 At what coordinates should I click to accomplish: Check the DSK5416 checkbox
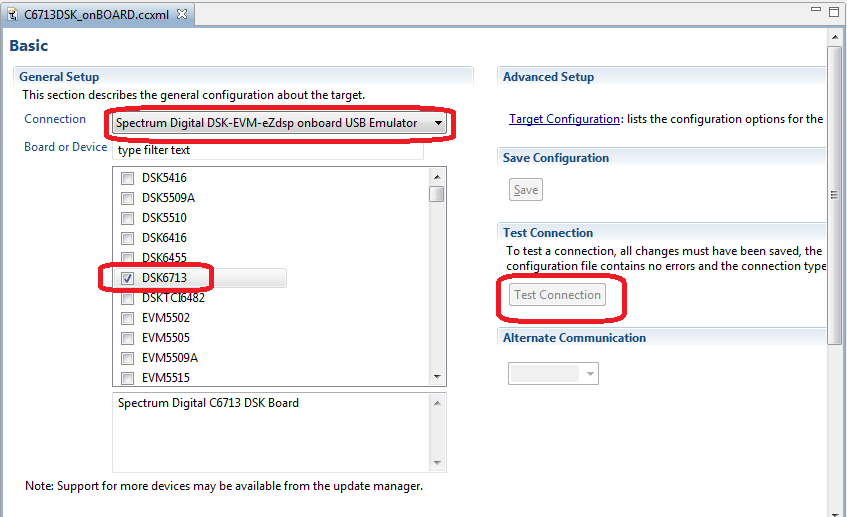pos(127,178)
